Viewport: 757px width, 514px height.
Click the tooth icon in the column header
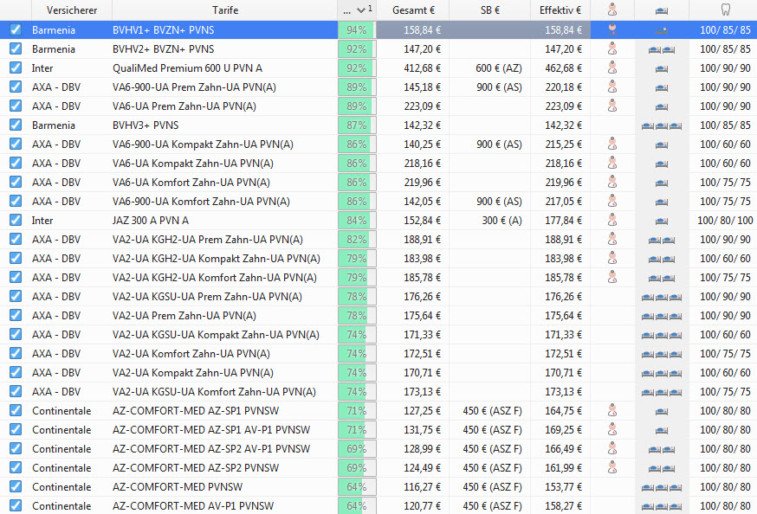tap(725, 10)
